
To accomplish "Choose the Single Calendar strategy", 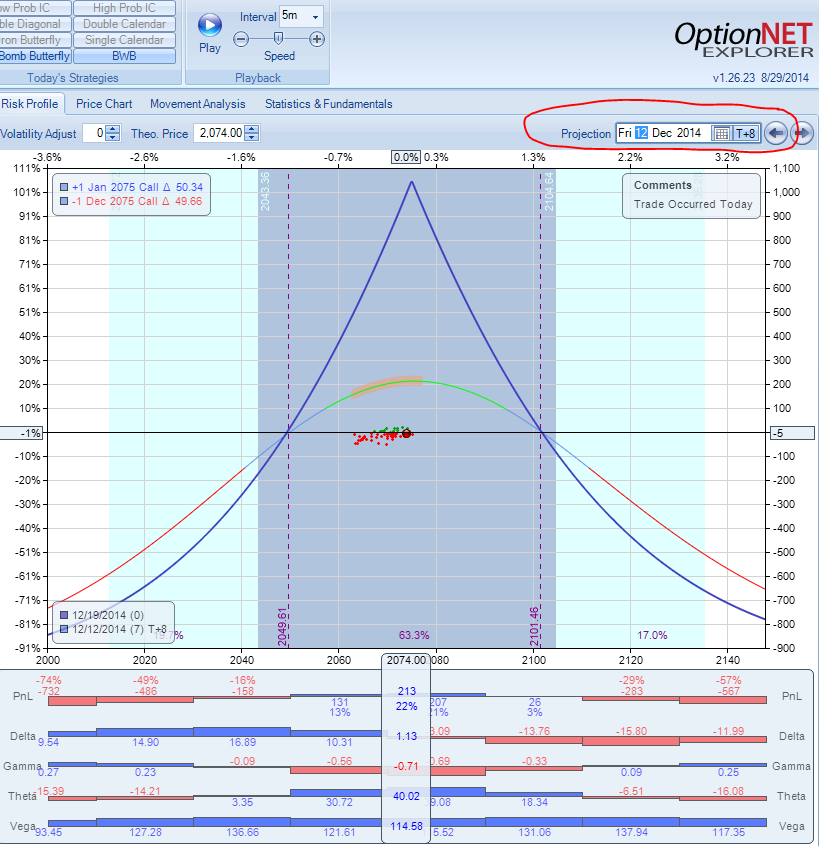I will click(124, 40).
